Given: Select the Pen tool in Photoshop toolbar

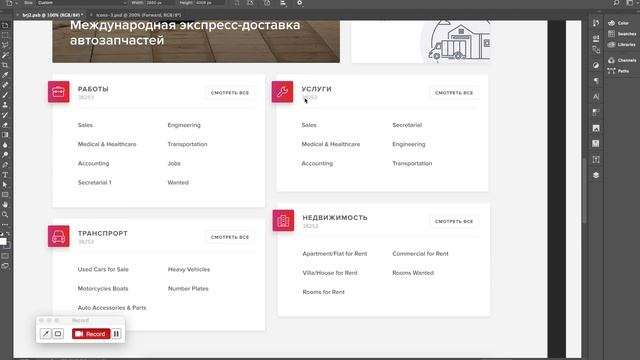Looking at the screenshot, I should pos(5,164).
